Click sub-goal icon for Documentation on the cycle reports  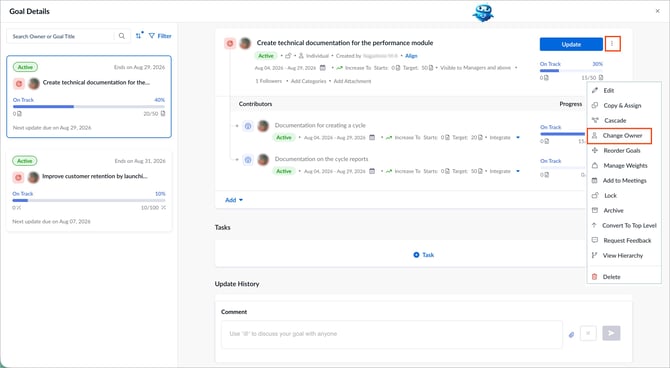click(248, 160)
